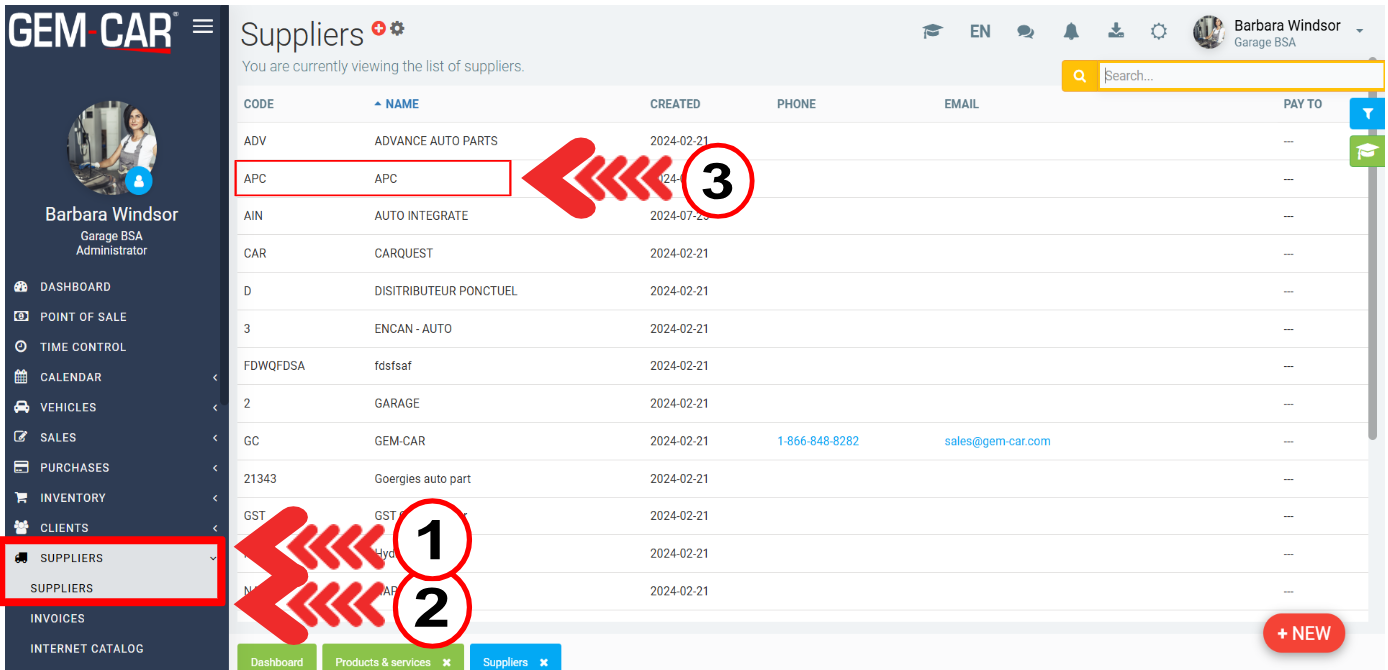Switch to the Dashboard tab at bottom
Viewport: 1388px width, 670px height.
click(277, 661)
